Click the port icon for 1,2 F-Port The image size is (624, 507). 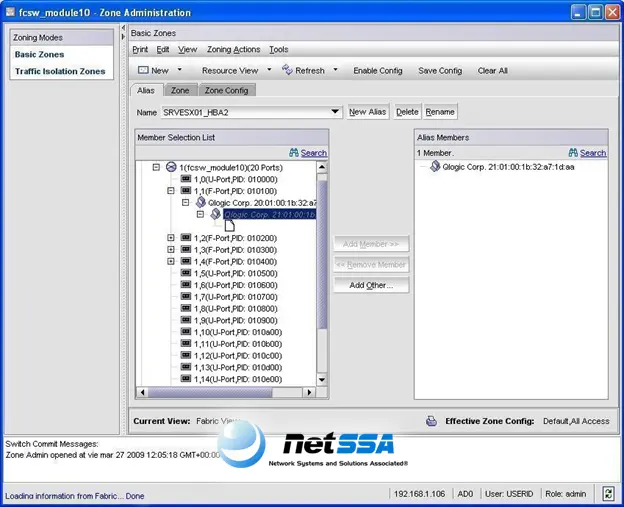tap(186, 238)
